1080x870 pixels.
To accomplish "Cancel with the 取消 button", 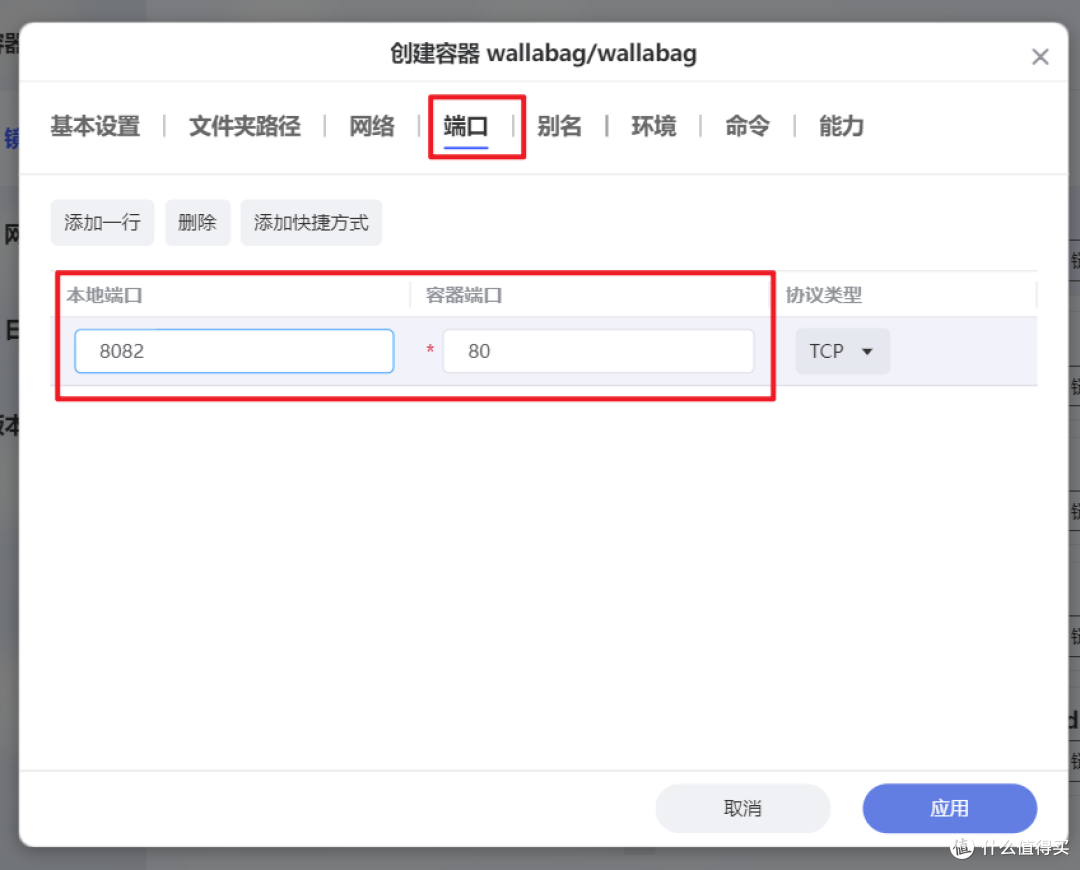I will pos(742,808).
